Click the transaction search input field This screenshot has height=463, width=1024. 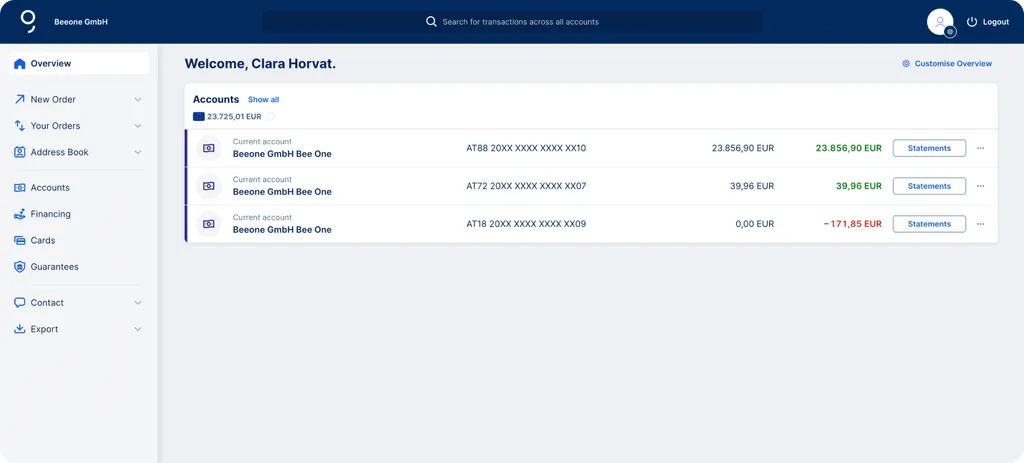512,22
